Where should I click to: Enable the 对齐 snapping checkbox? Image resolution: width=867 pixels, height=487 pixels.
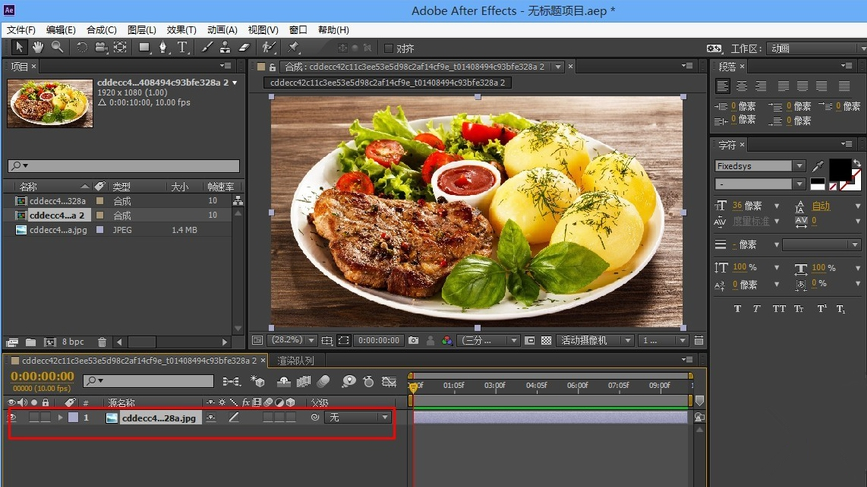pos(389,48)
